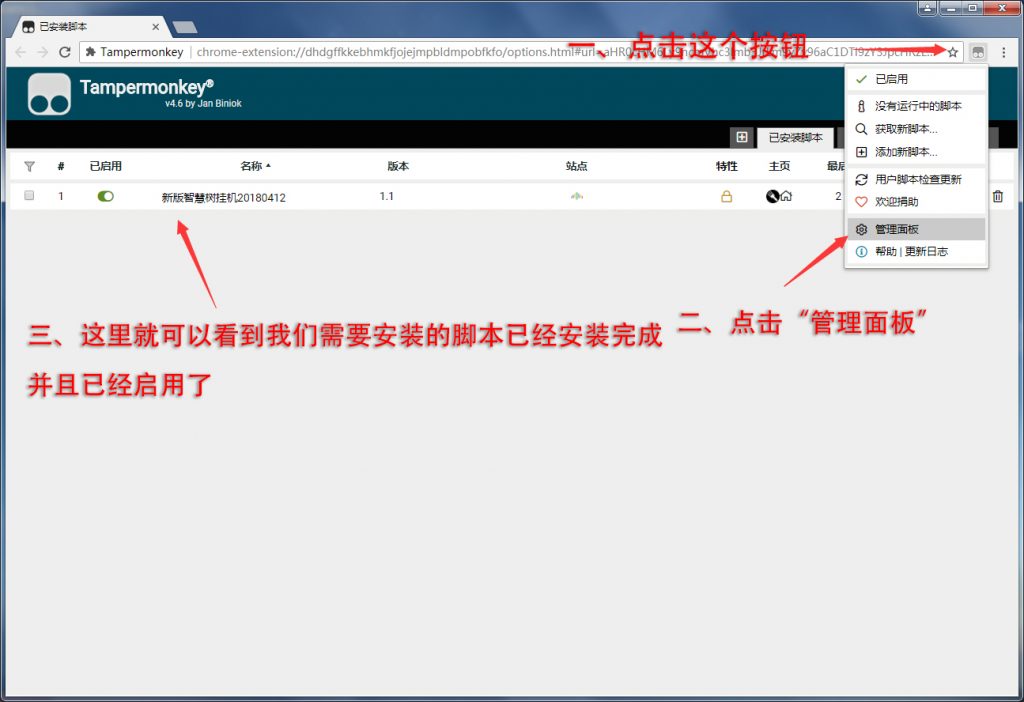The width and height of the screenshot is (1024, 702).
Task: Click the Tampermonkey logo in the header
Action: point(50,94)
